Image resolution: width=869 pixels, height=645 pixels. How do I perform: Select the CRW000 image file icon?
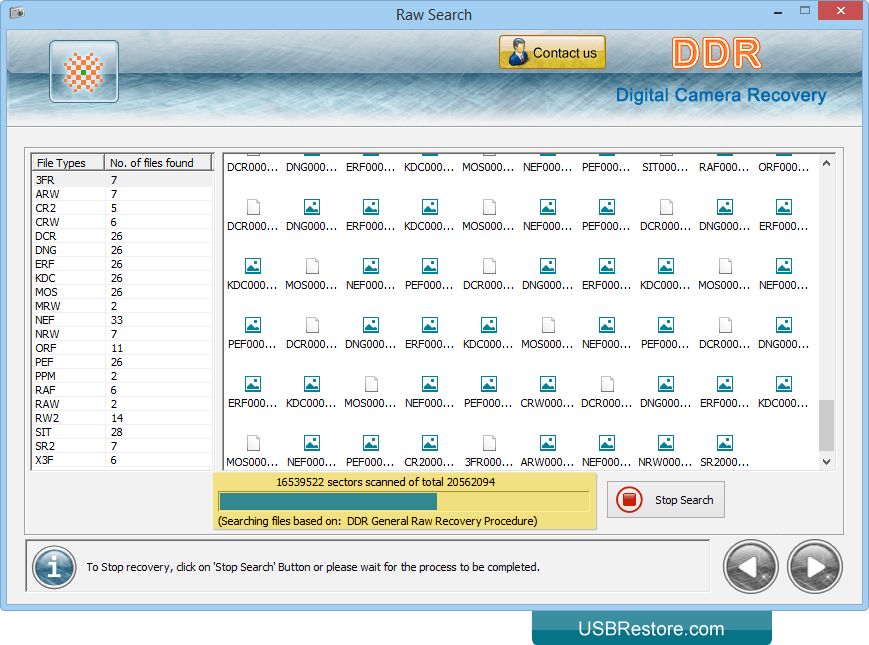[x=547, y=384]
